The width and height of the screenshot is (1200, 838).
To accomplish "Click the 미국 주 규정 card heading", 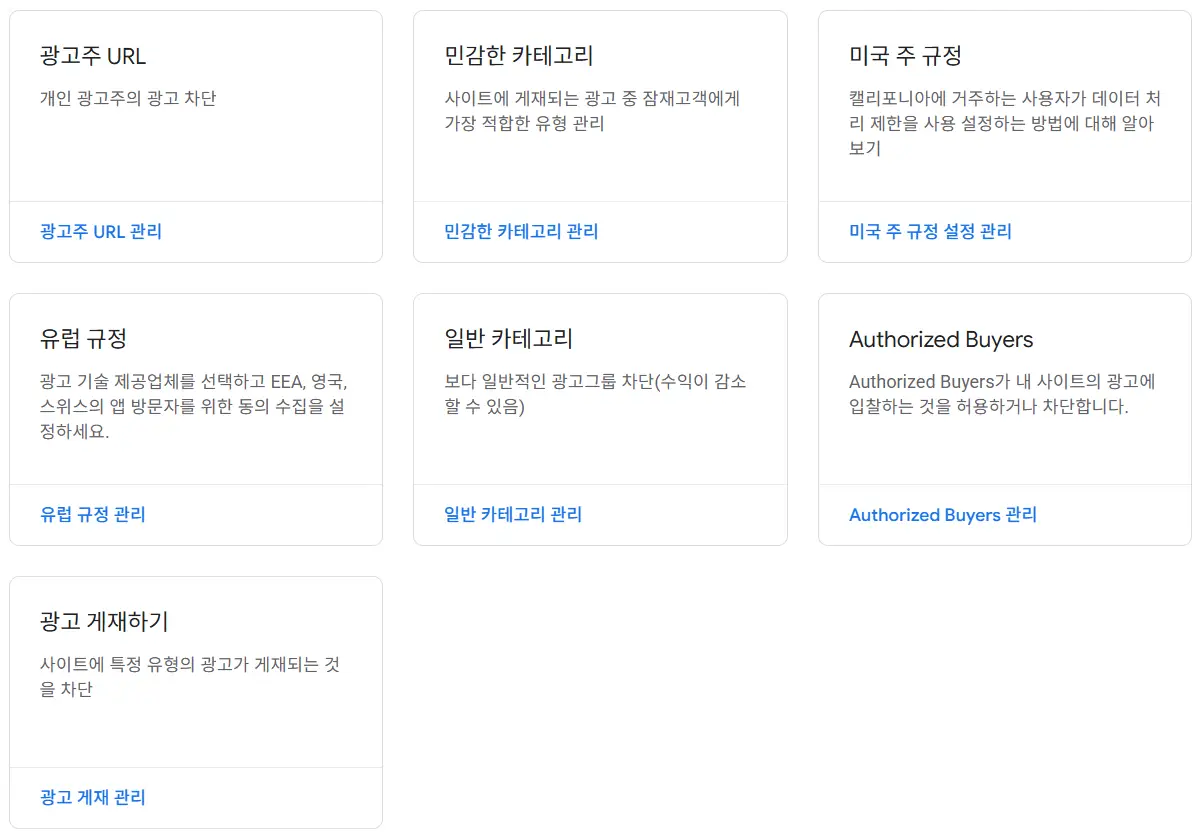I will 905,56.
